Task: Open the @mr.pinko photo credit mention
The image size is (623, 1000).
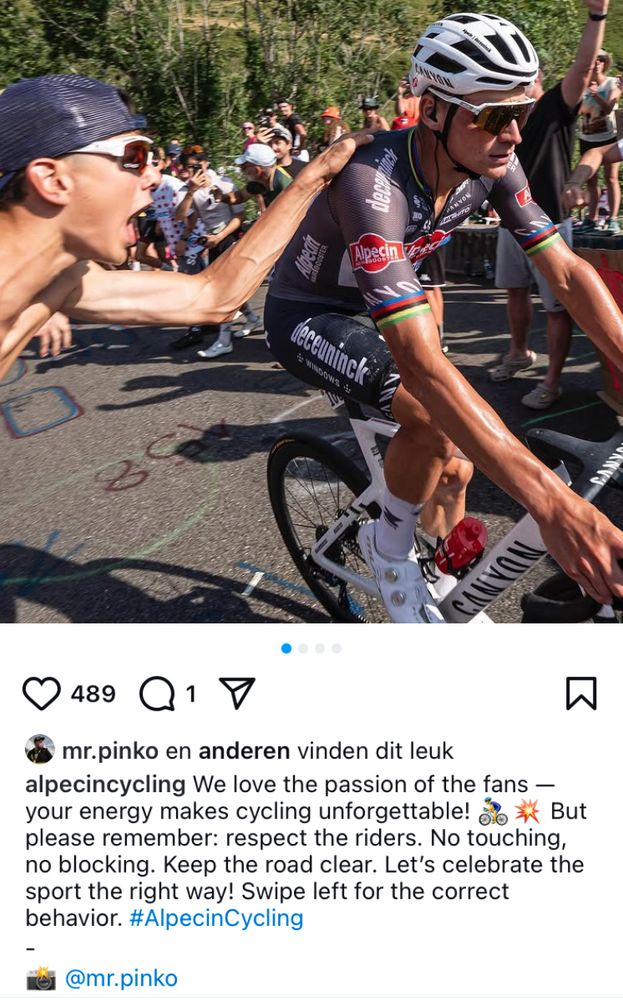Action: point(121,978)
